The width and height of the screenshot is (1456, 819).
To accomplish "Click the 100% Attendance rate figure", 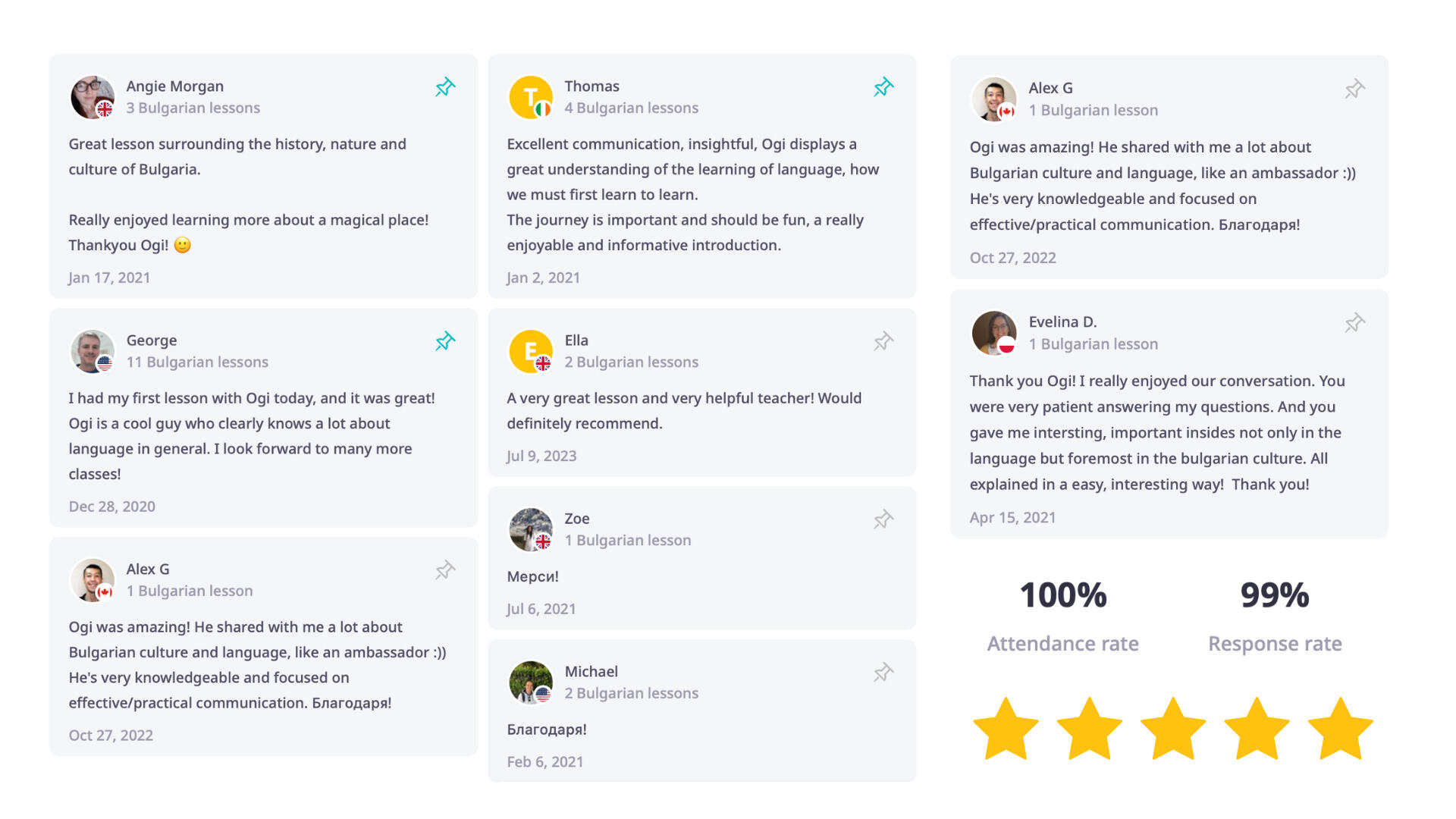I will pos(1062,595).
